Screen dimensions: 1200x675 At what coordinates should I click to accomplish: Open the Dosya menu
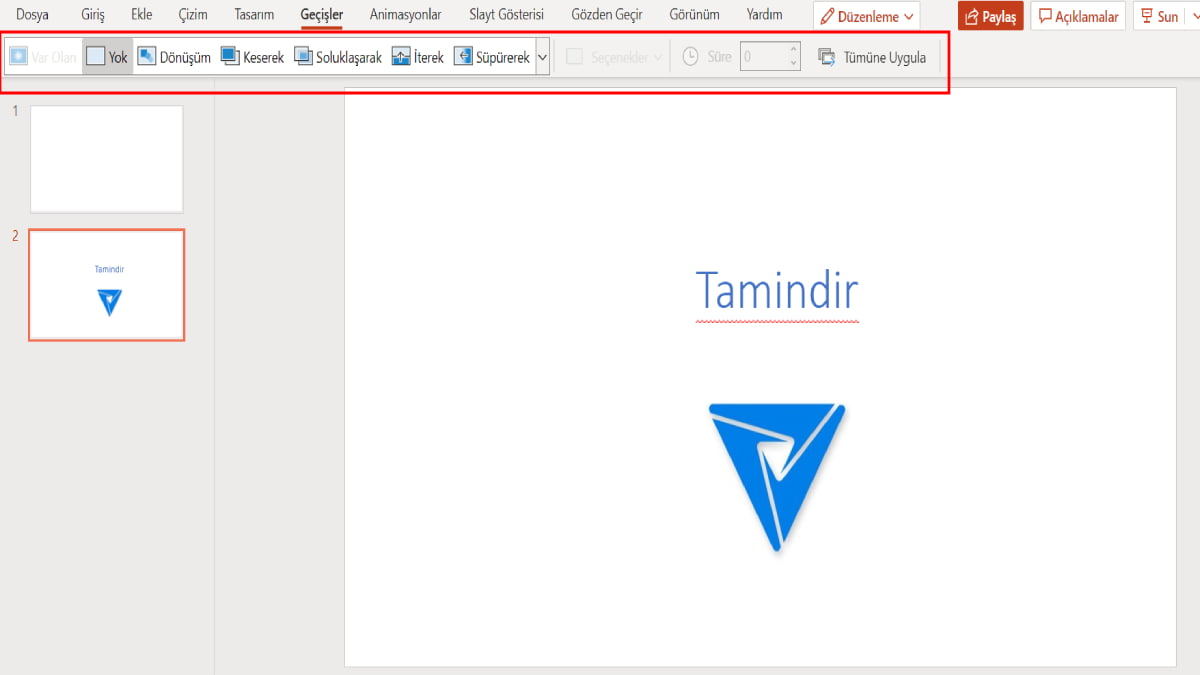[x=32, y=15]
